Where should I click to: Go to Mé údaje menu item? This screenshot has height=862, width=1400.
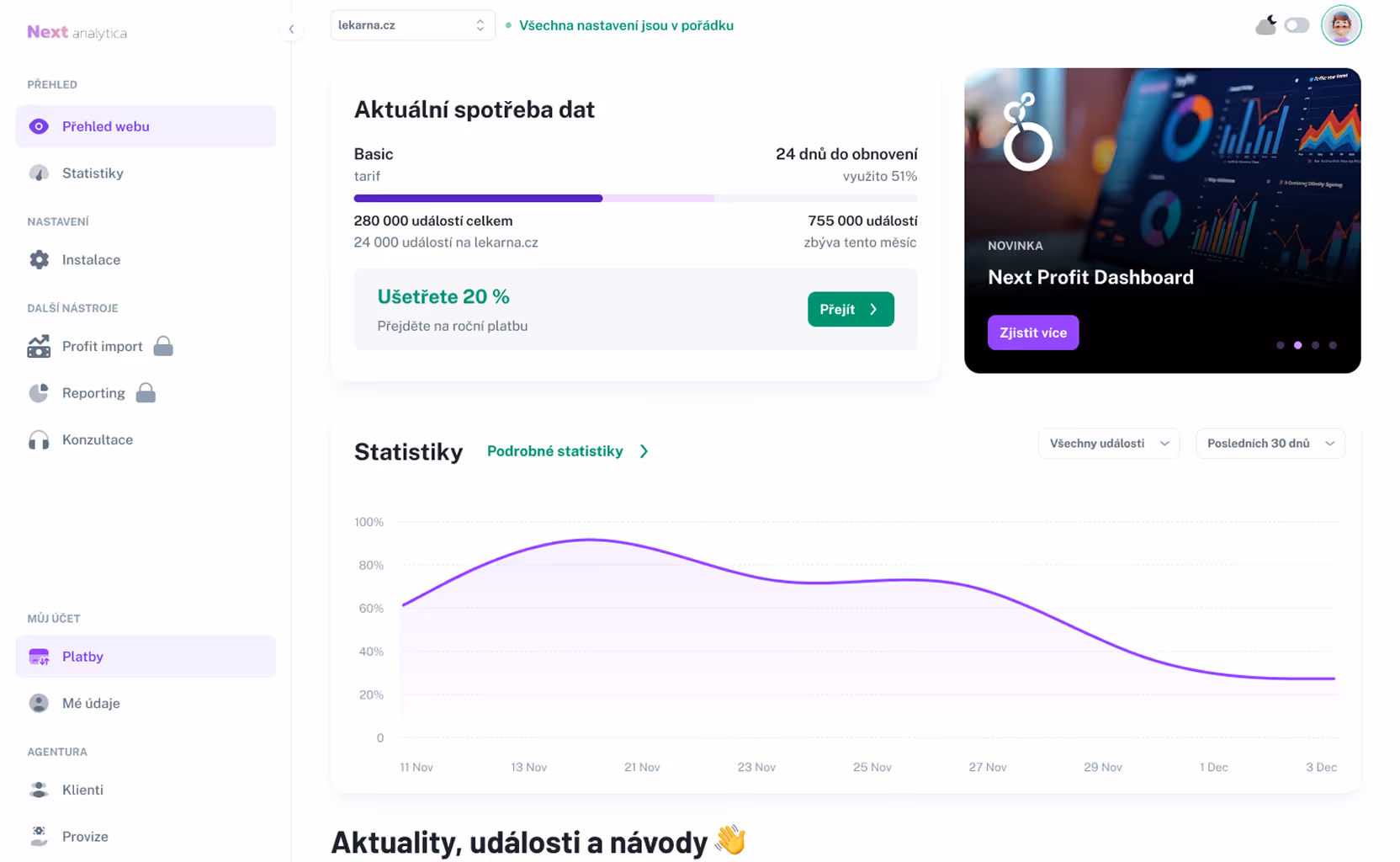(x=91, y=703)
